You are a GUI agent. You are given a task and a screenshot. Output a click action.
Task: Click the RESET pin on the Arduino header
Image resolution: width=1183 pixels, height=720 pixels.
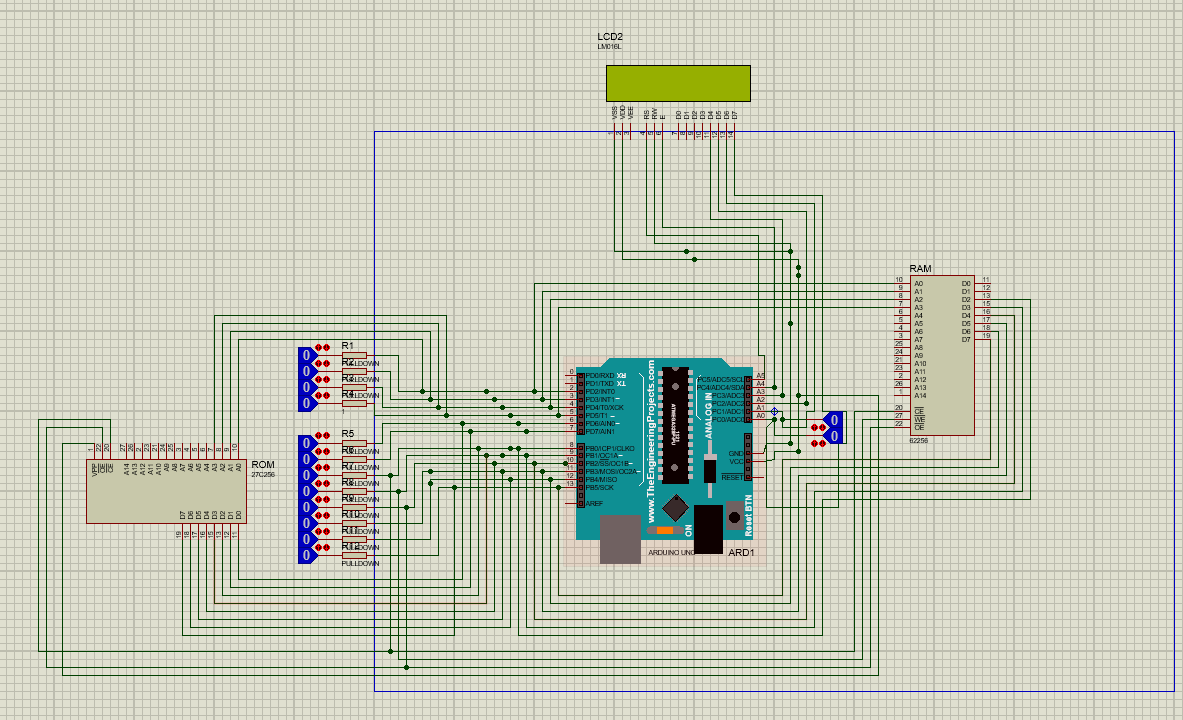(747, 477)
